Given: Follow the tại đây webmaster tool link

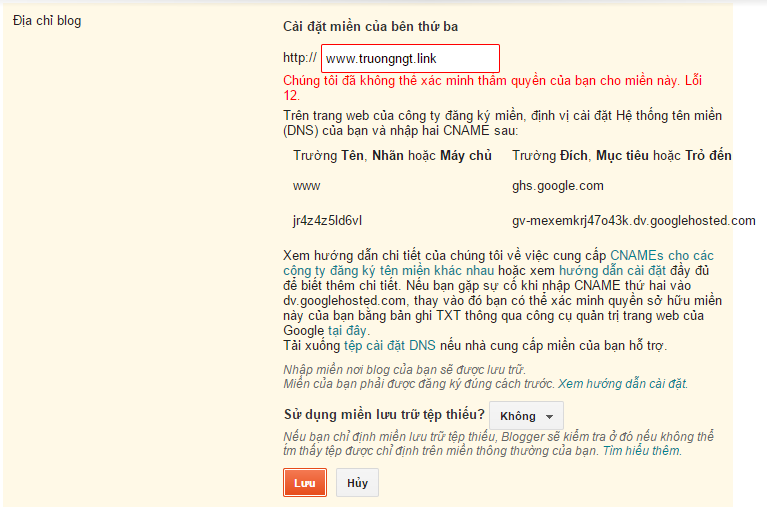Looking at the screenshot, I should [347, 331].
